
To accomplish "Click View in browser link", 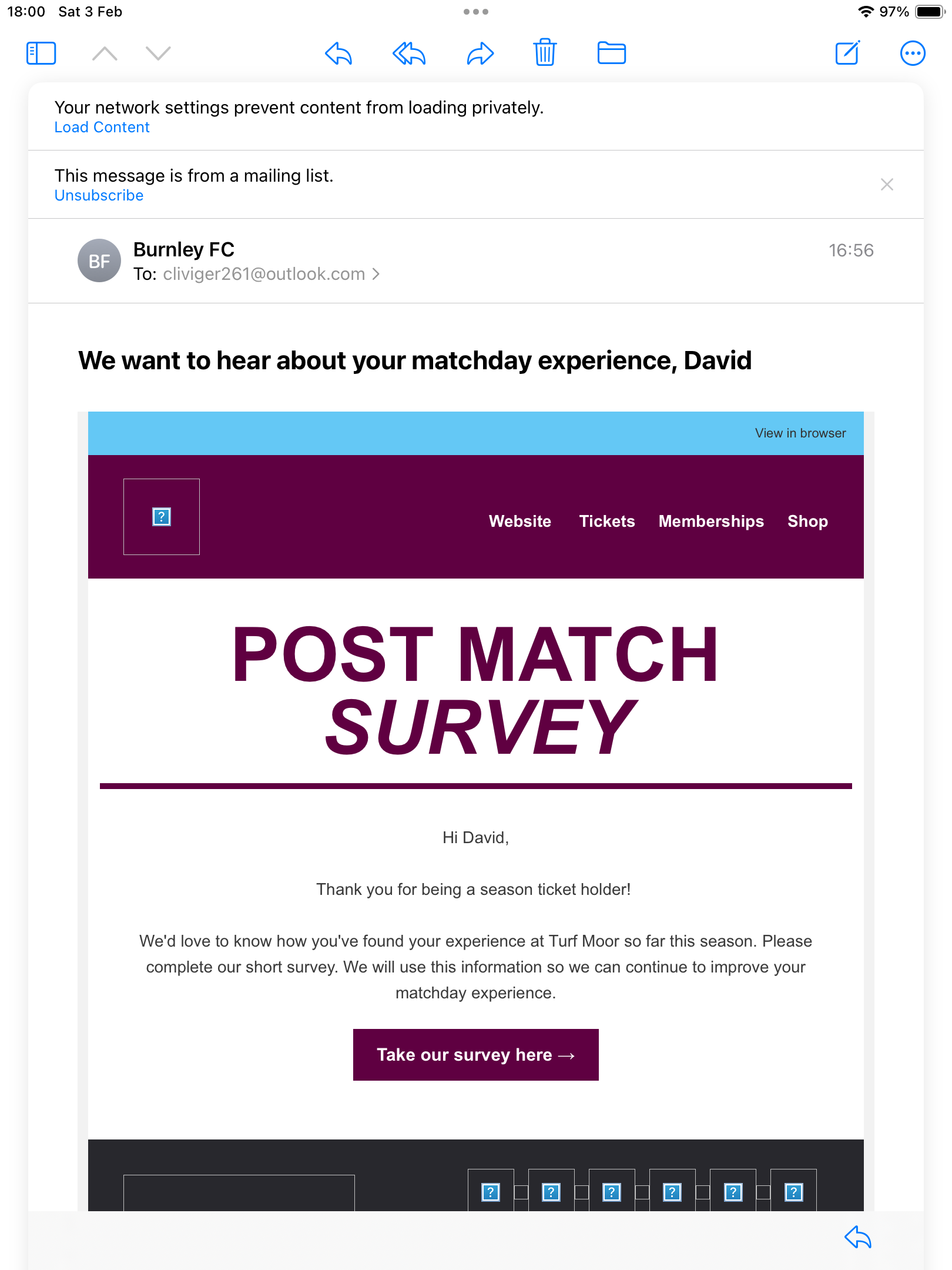I will (800, 433).
